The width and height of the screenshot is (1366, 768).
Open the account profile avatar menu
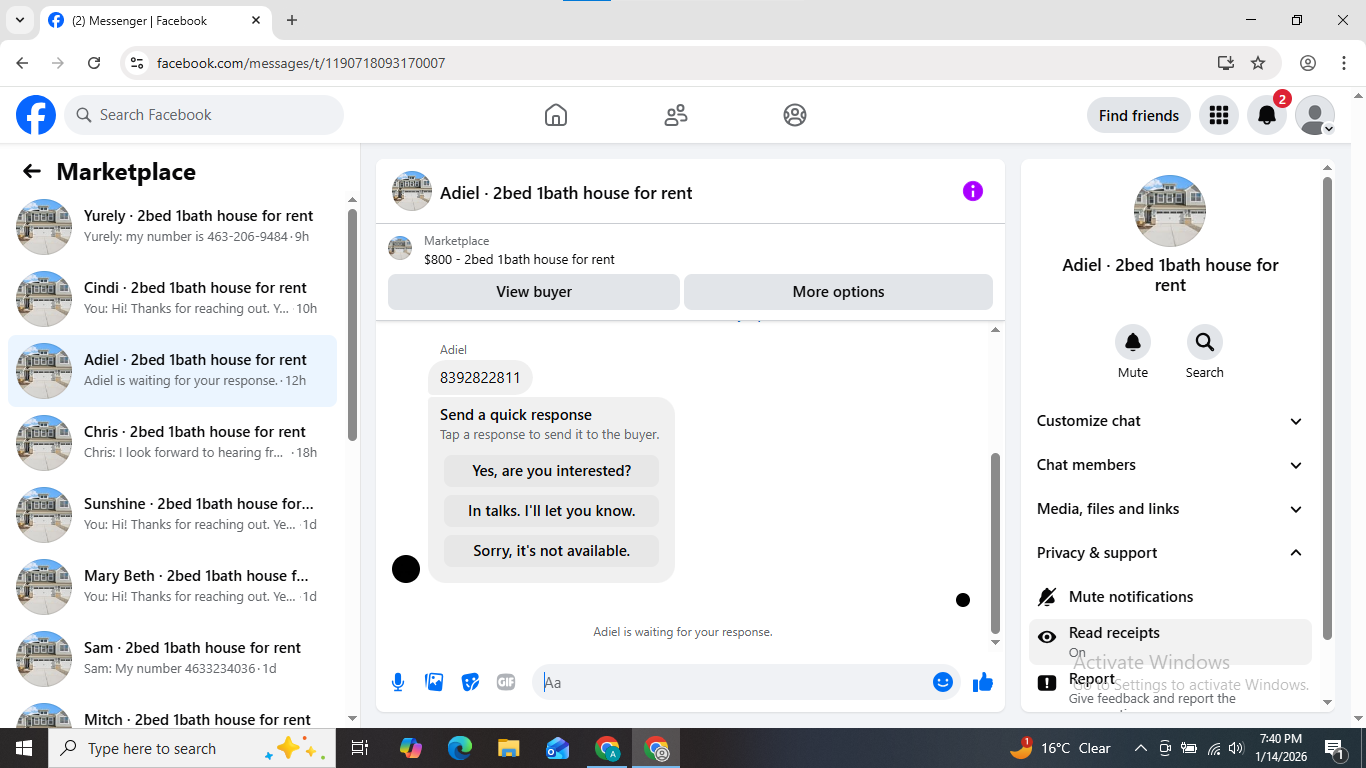(1315, 115)
